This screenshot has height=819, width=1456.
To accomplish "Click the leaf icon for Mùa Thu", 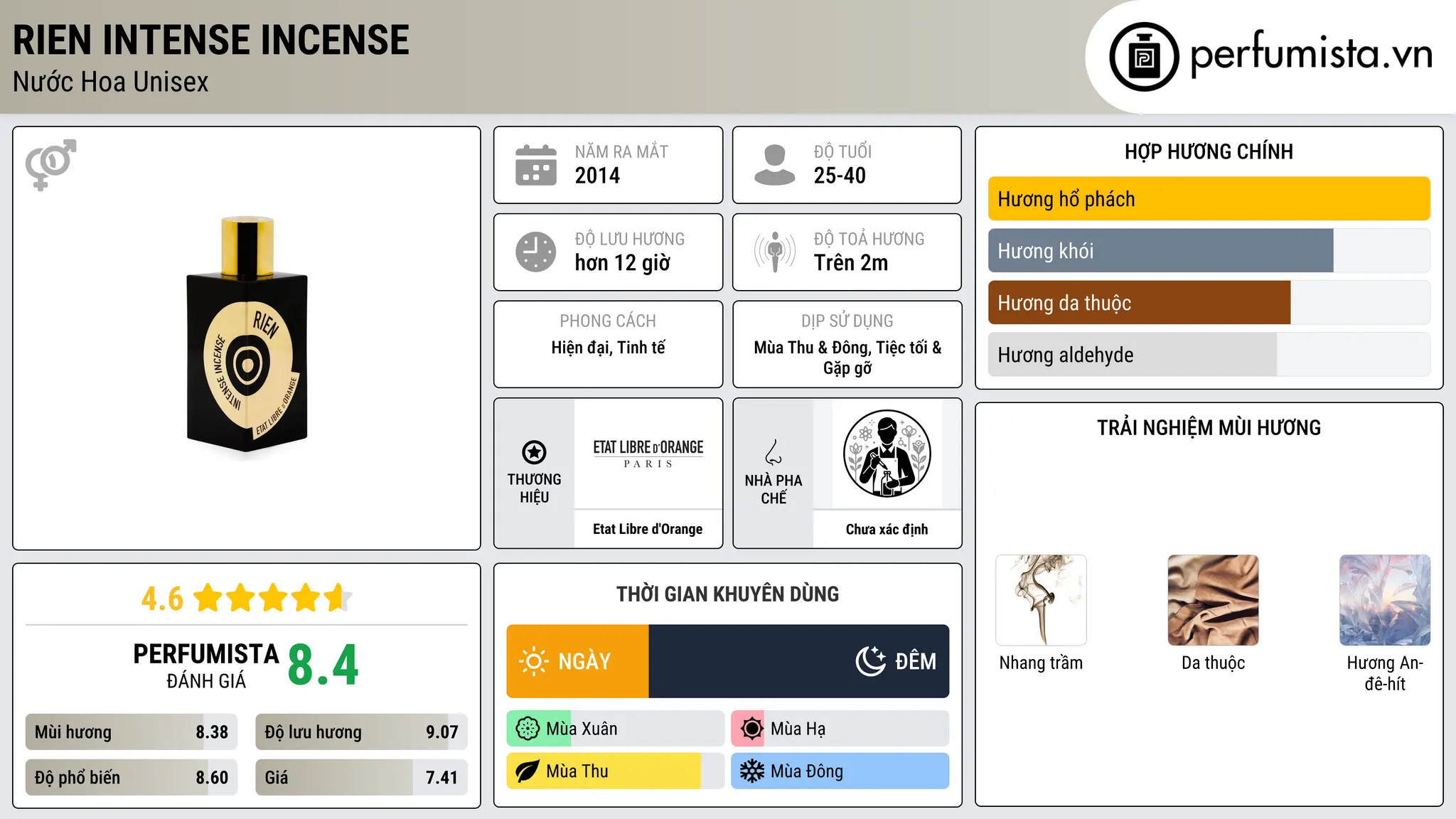I will click(x=528, y=771).
